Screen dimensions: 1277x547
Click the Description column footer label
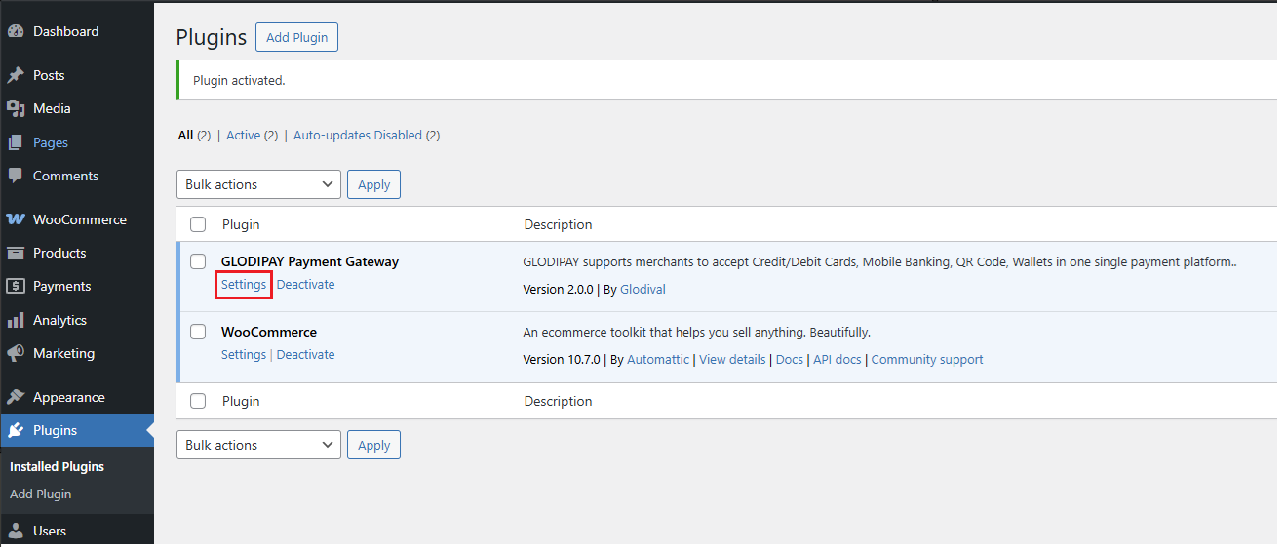click(x=558, y=401)
